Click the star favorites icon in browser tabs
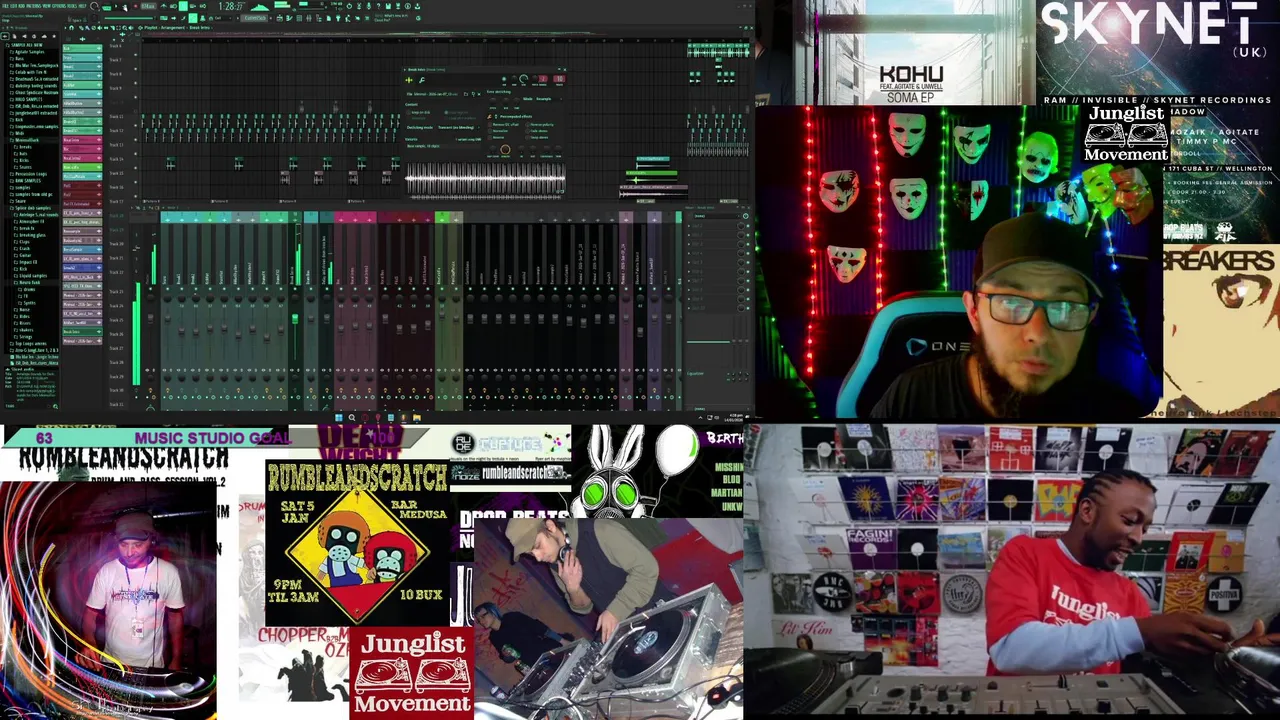 click(x=54, y=36)
